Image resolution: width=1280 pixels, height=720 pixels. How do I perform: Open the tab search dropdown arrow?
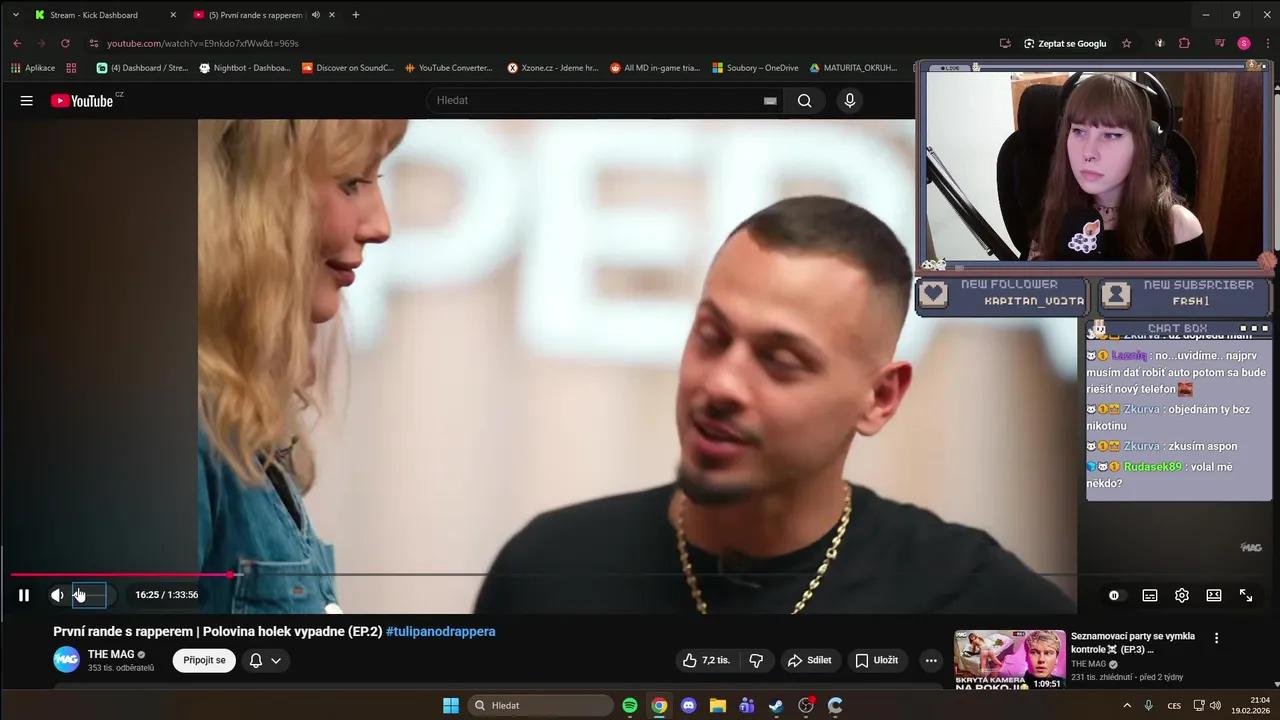pyautogui.click(x=15, y=15)
